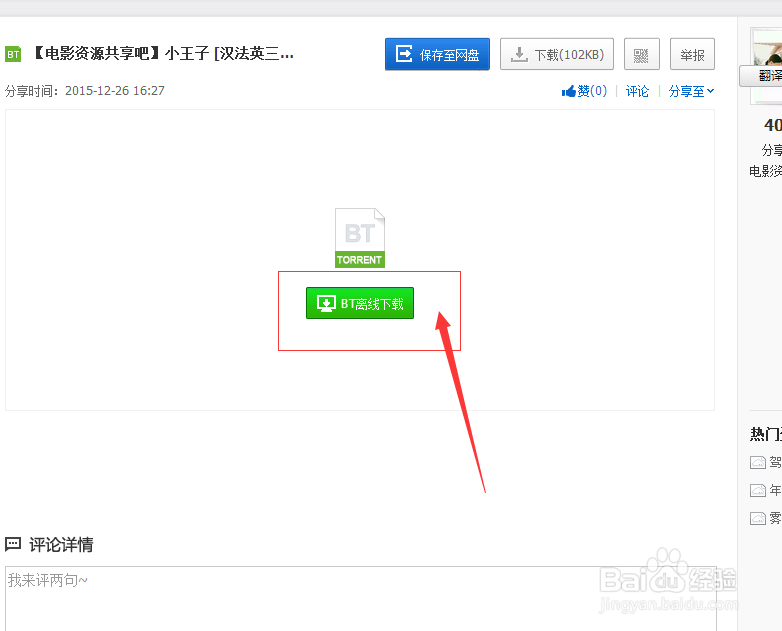This screenshot has width=782, height=631.
Task: Click the 评论详情 comment icon
Action: tap(13, 544)
